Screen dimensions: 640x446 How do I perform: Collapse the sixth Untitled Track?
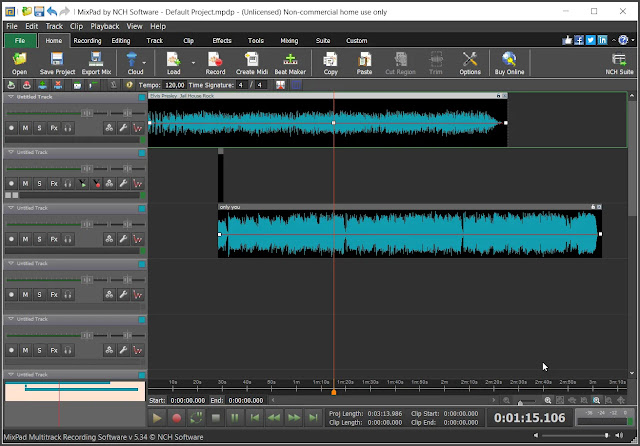pos(11,374)
